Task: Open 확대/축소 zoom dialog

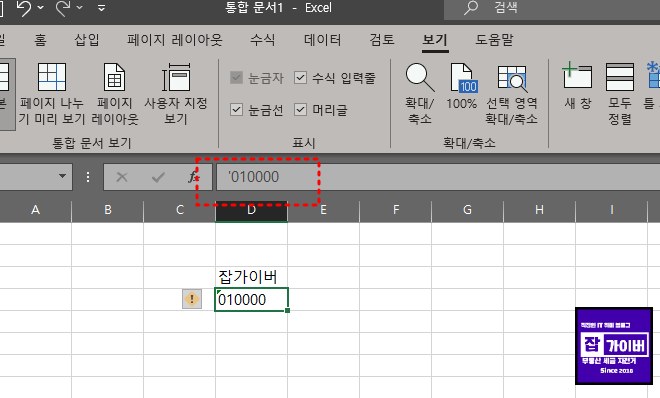Action: pyautogui.click(x=420, y=94)
